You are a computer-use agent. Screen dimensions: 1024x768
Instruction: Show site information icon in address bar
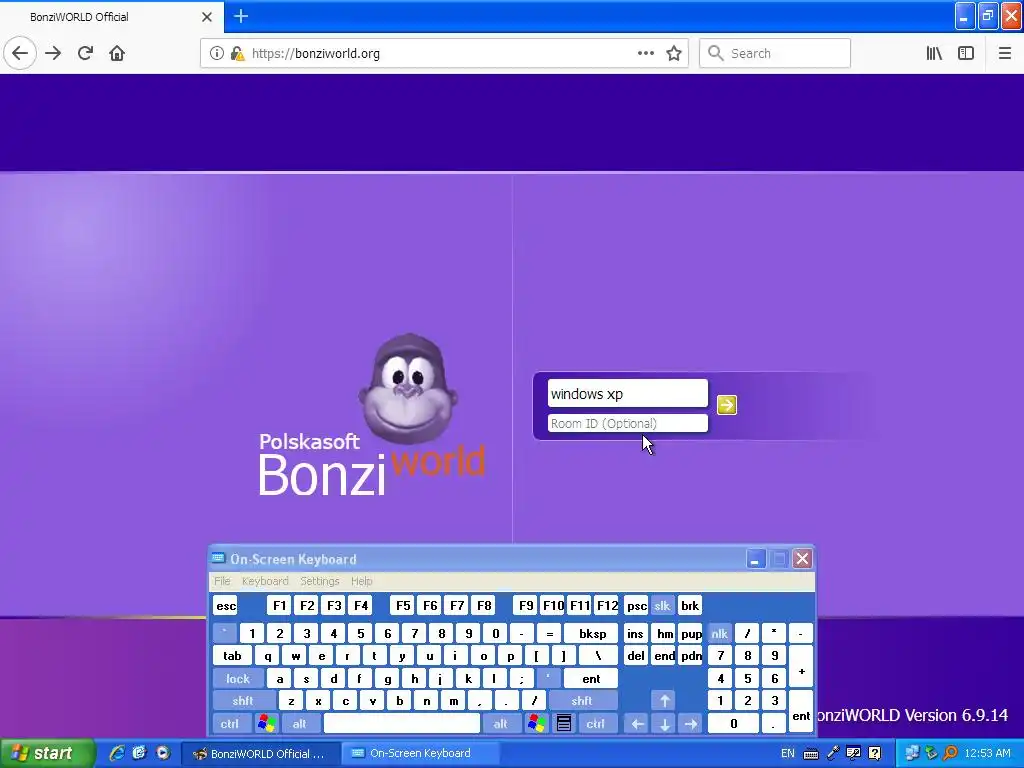[x=217, y=54]
